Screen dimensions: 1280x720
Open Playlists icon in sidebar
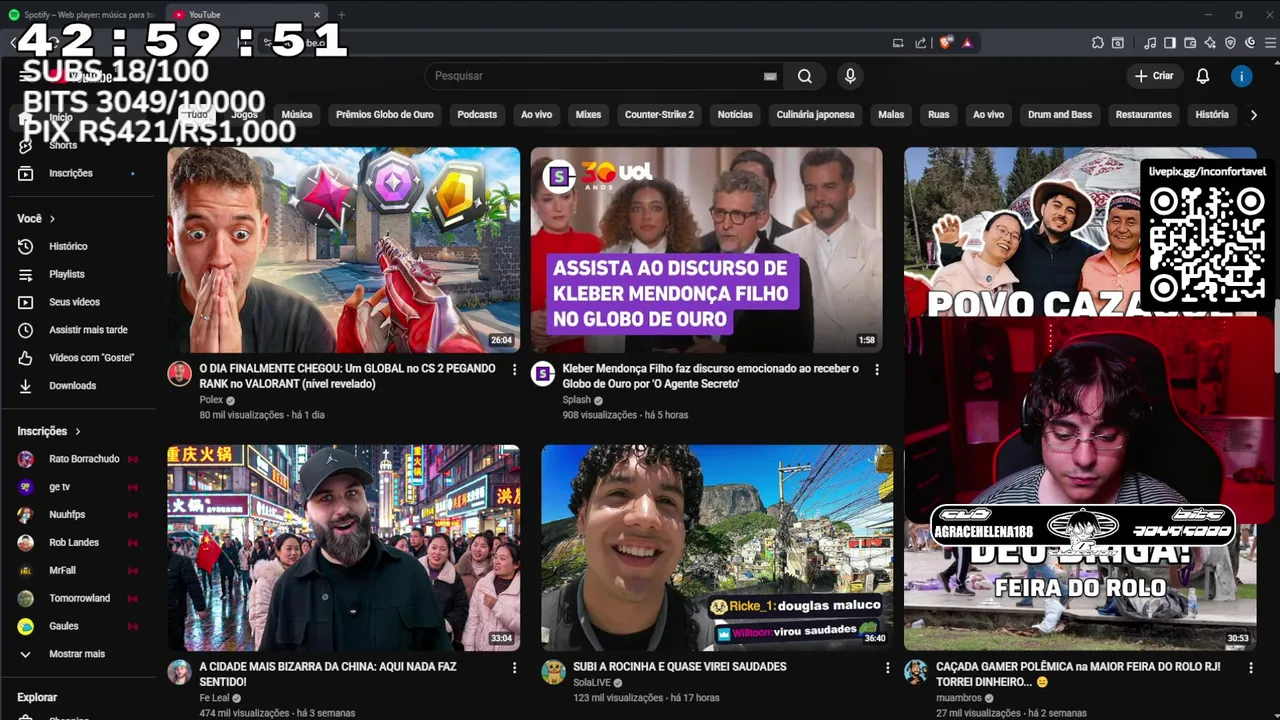pos(26,274)
